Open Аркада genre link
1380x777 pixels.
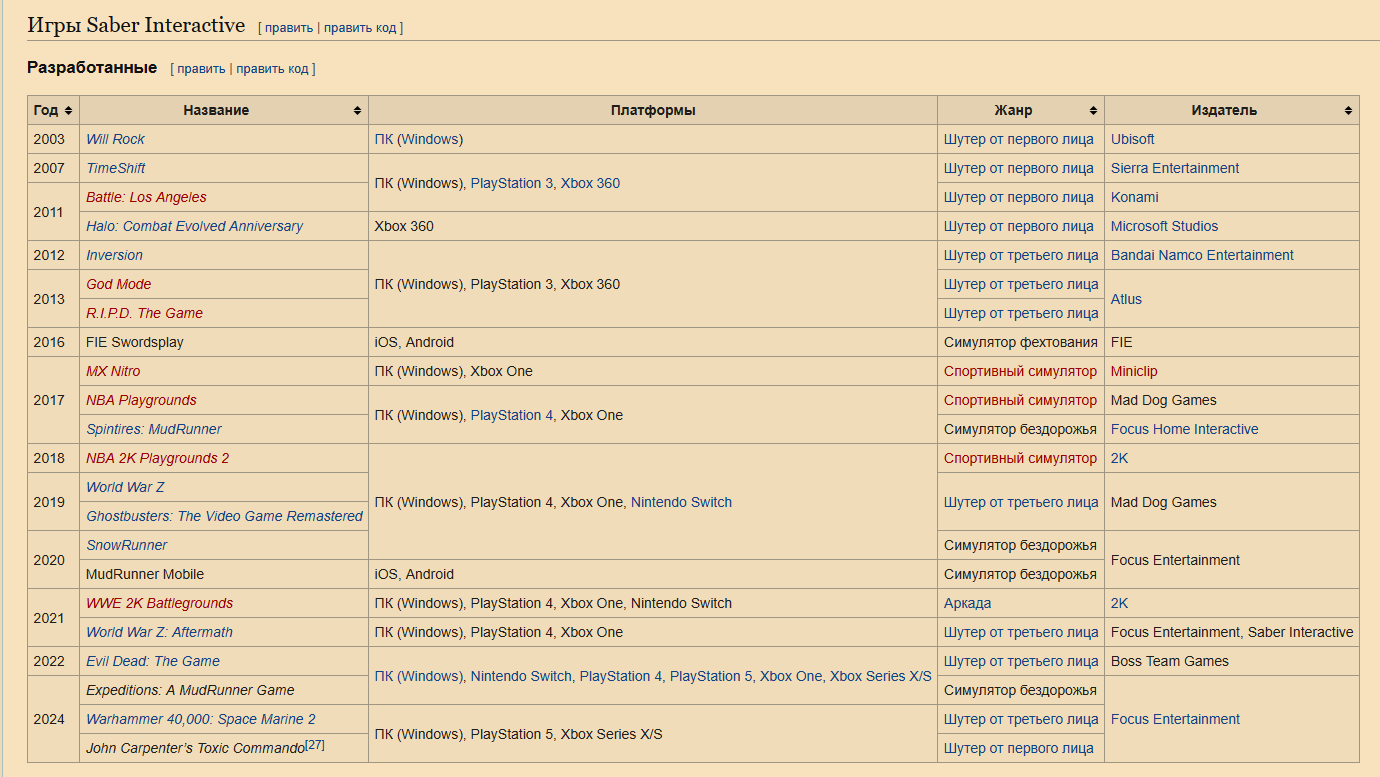click(968, 603)
